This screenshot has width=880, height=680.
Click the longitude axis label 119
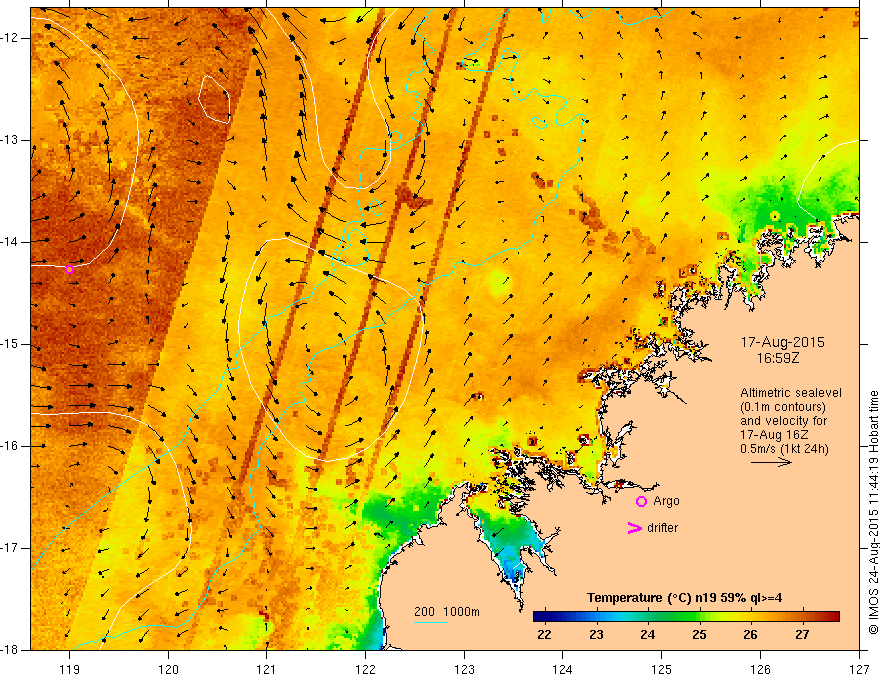click(x=70, y=669)
